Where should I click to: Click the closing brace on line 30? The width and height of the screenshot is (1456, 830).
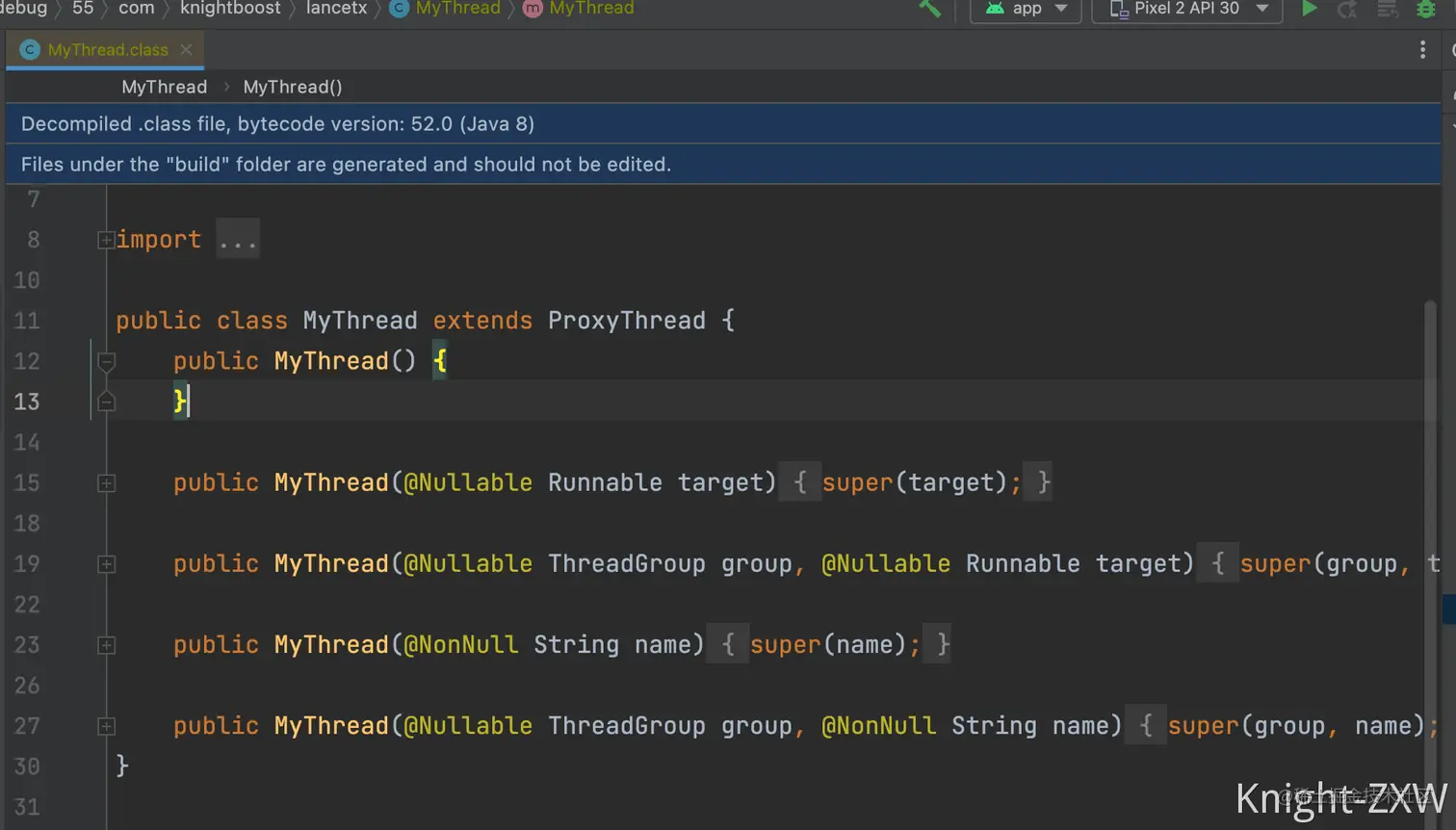click(x=122, y=765)
